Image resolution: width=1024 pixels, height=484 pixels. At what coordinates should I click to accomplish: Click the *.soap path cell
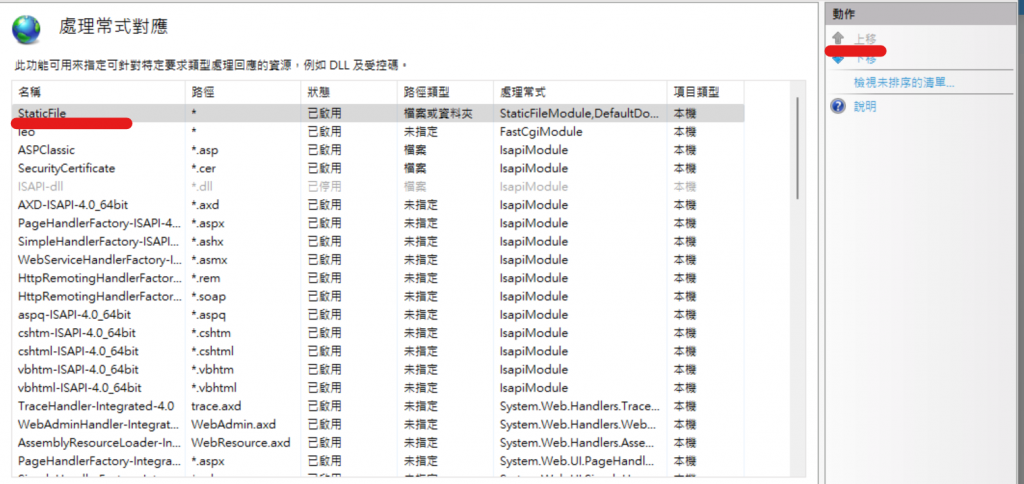pos(208,297)
